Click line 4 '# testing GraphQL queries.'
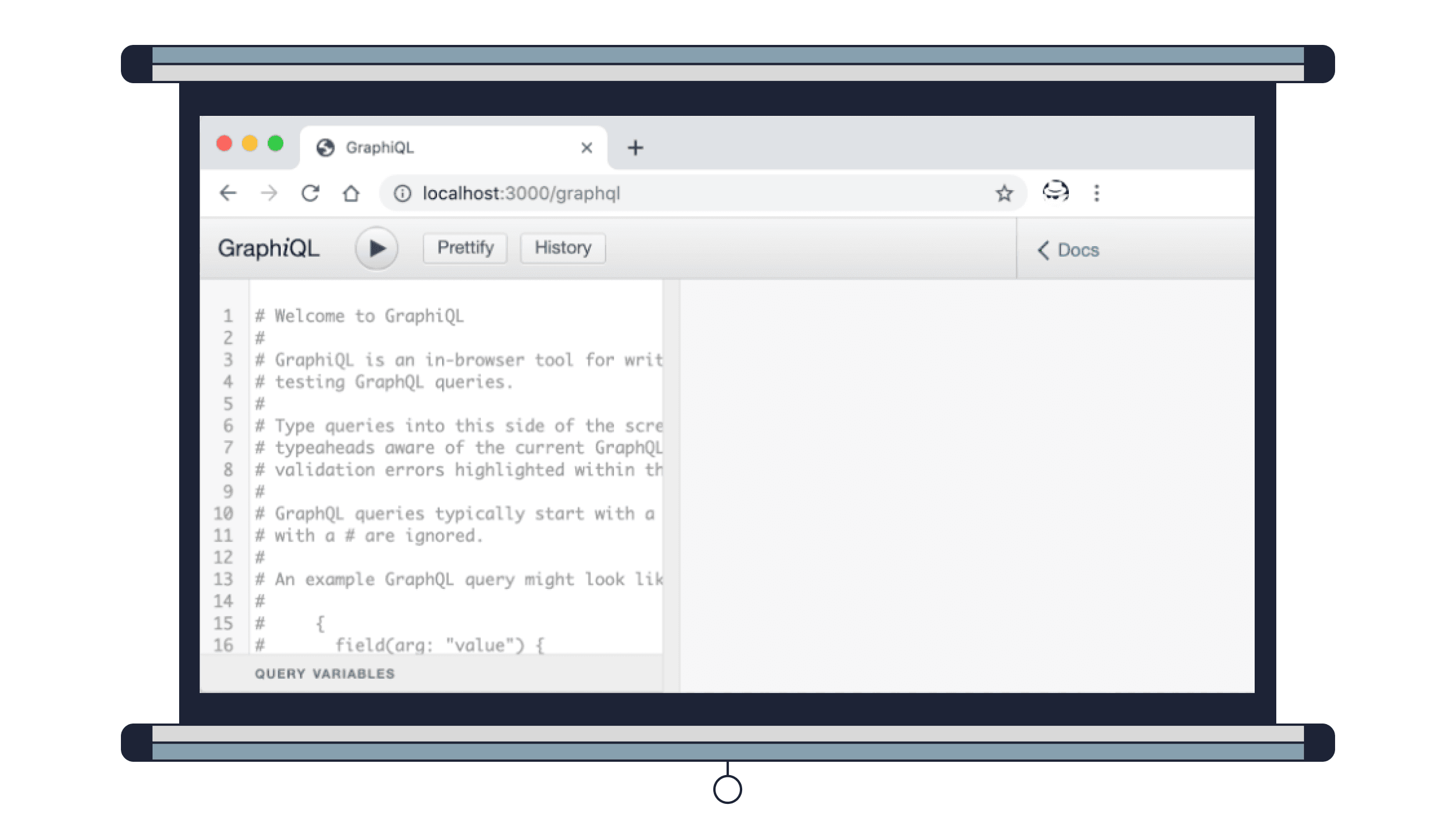This screenshot has height=815, width=1456. 384,383
